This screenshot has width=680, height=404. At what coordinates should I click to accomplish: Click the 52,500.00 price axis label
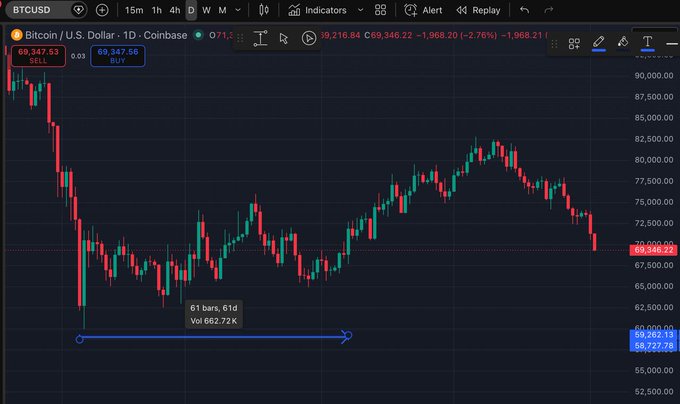(x=654, y=391)
